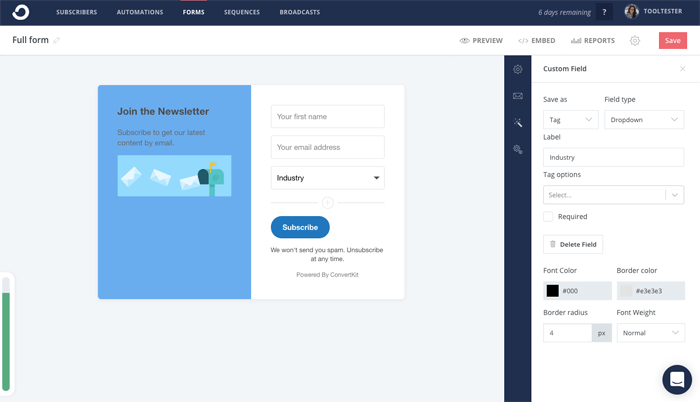Click the Delete Field button

[573, 244]
